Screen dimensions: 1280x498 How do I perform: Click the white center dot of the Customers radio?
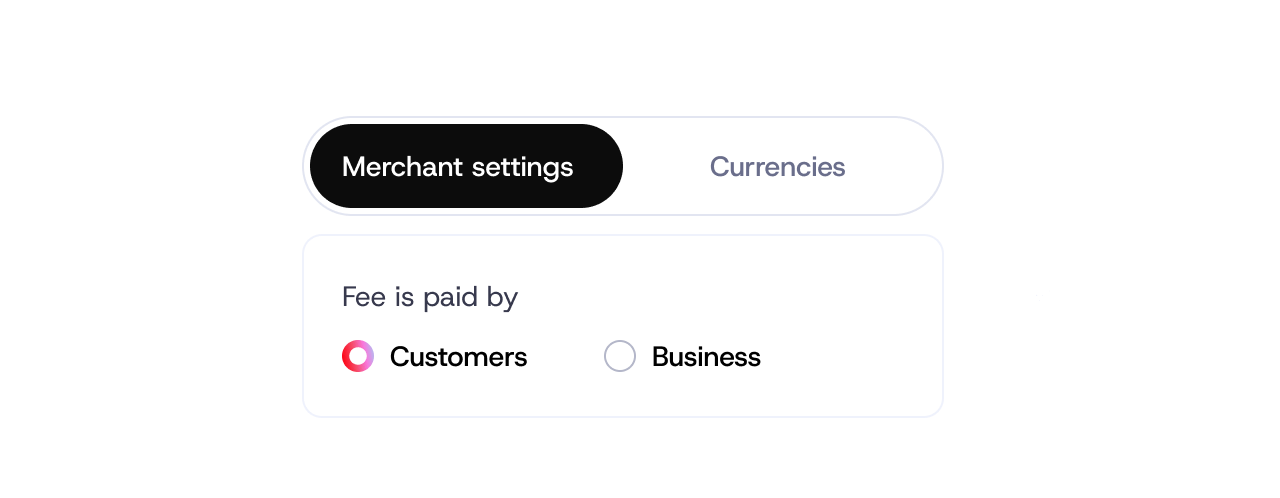358,356
